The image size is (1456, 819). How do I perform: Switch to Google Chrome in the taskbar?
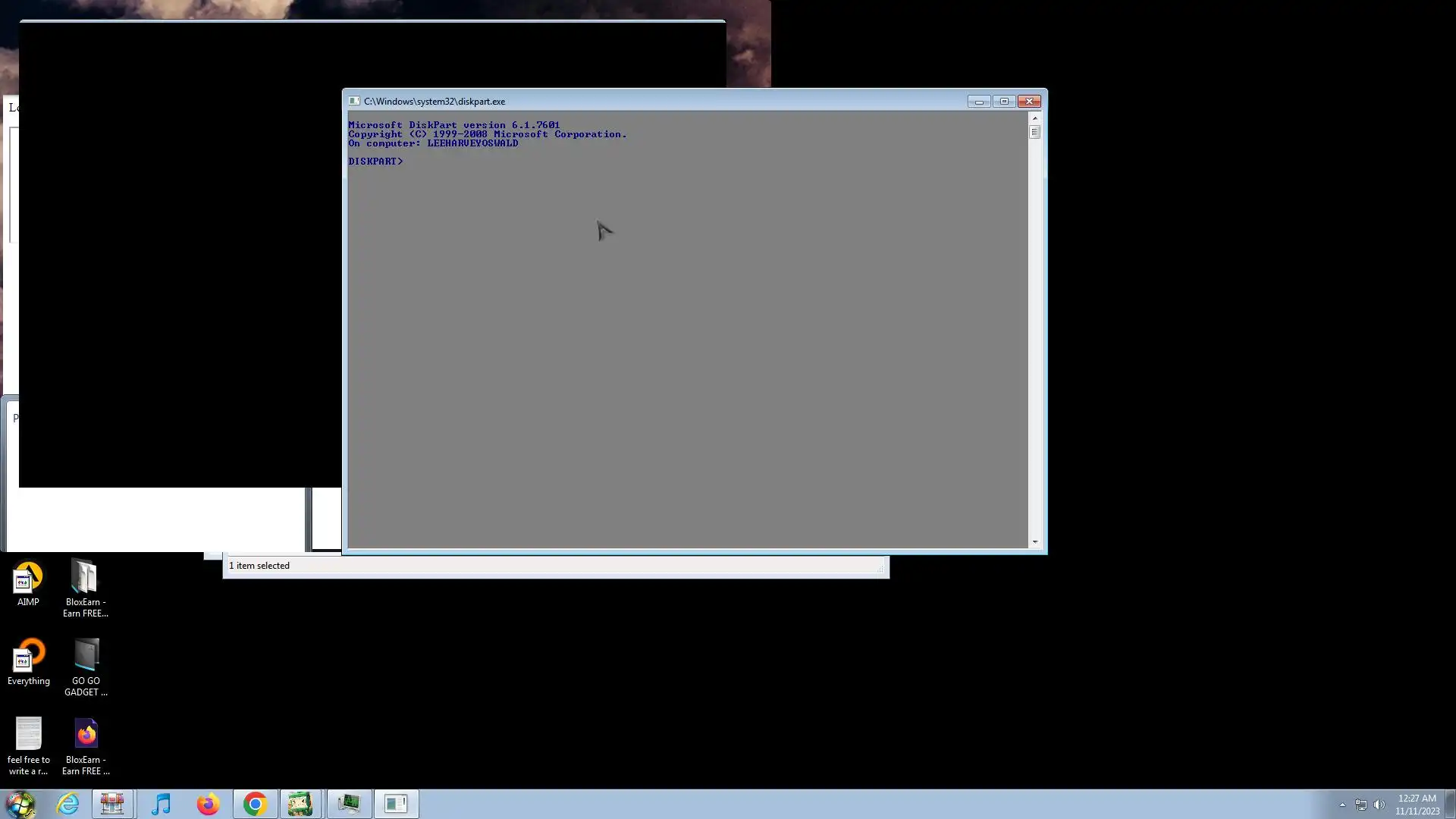[x=255, y=804]
